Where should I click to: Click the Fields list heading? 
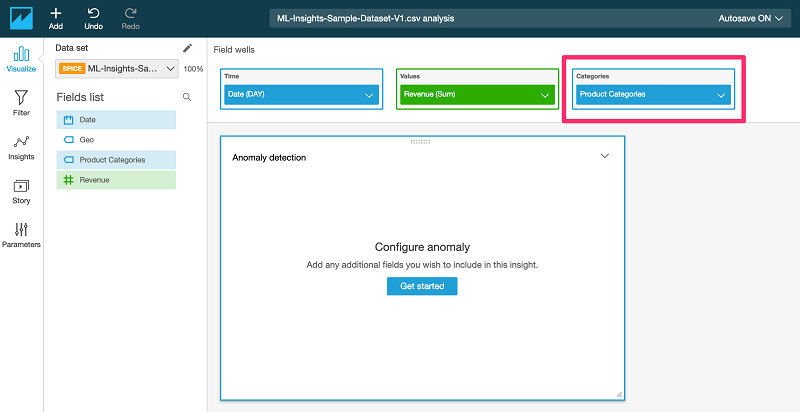pos(80,97)
